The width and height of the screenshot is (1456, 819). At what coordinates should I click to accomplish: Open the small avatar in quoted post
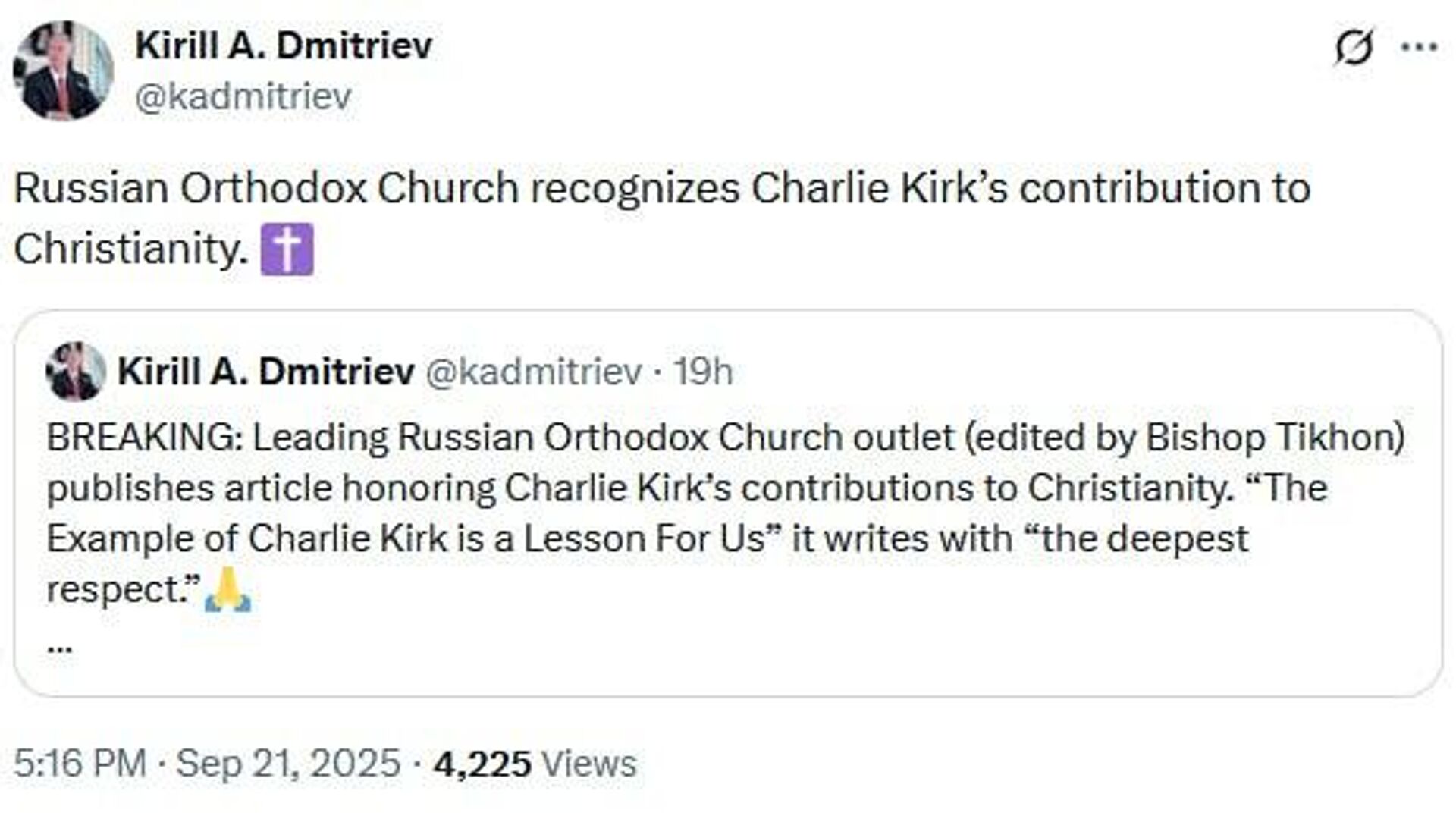click(x=76, y=372)
